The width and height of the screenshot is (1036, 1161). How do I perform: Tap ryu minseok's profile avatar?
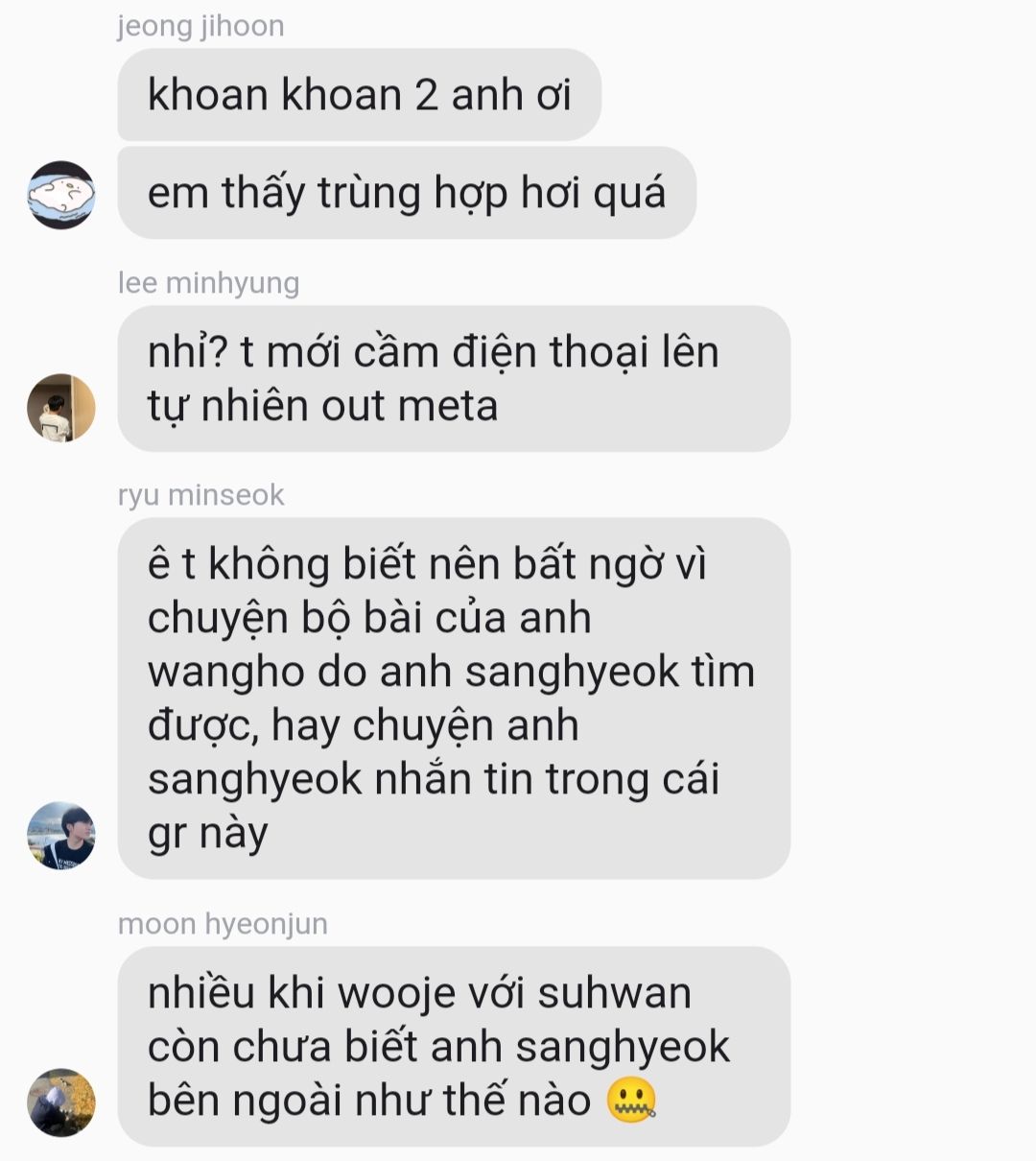click(61, 836)
